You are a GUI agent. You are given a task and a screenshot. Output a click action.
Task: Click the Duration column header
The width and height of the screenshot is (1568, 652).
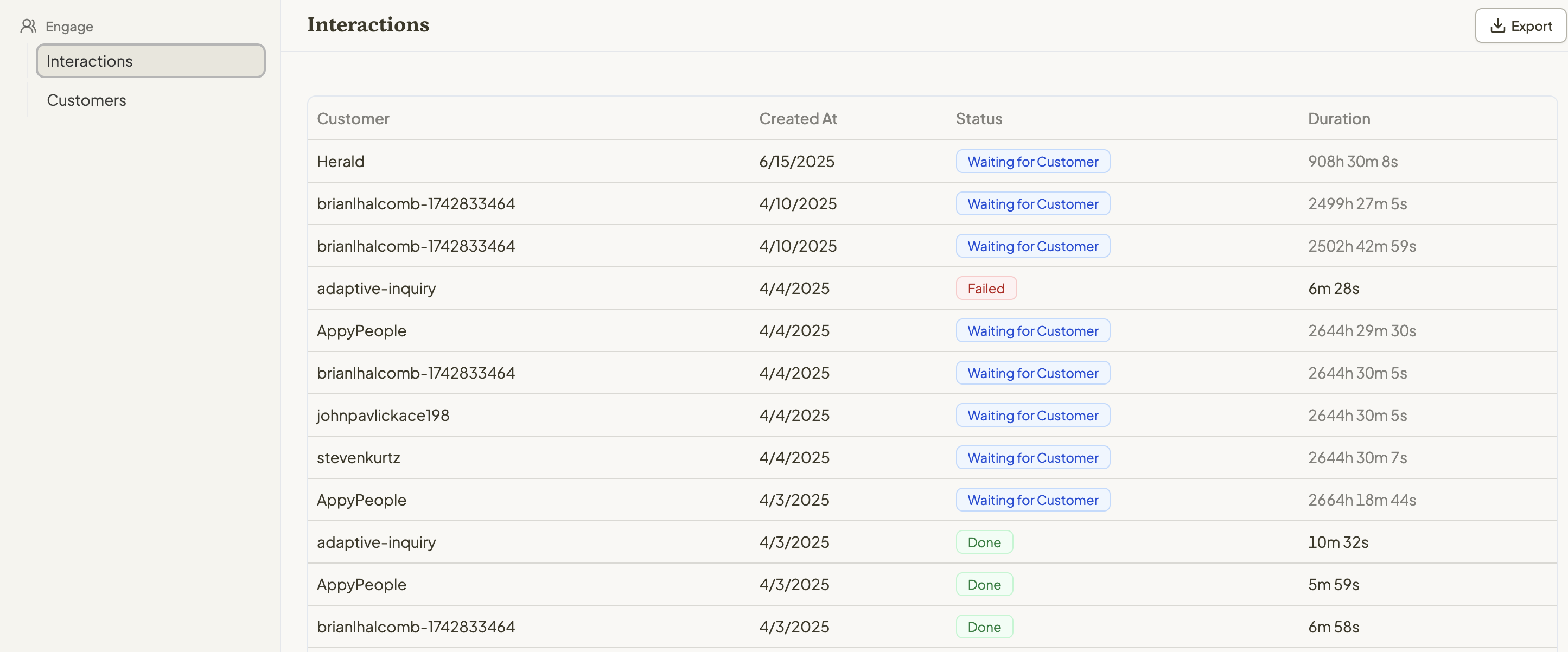pos(1339,119)
